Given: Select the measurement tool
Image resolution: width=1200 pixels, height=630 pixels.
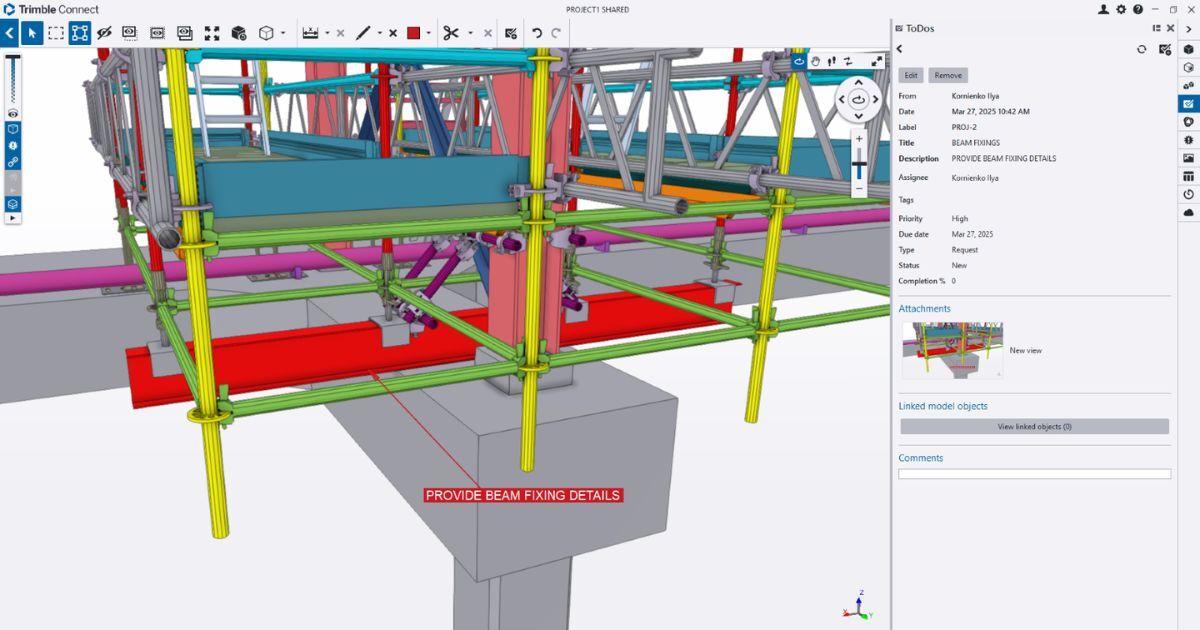Looking at the screenshot, I should [310, 32].
